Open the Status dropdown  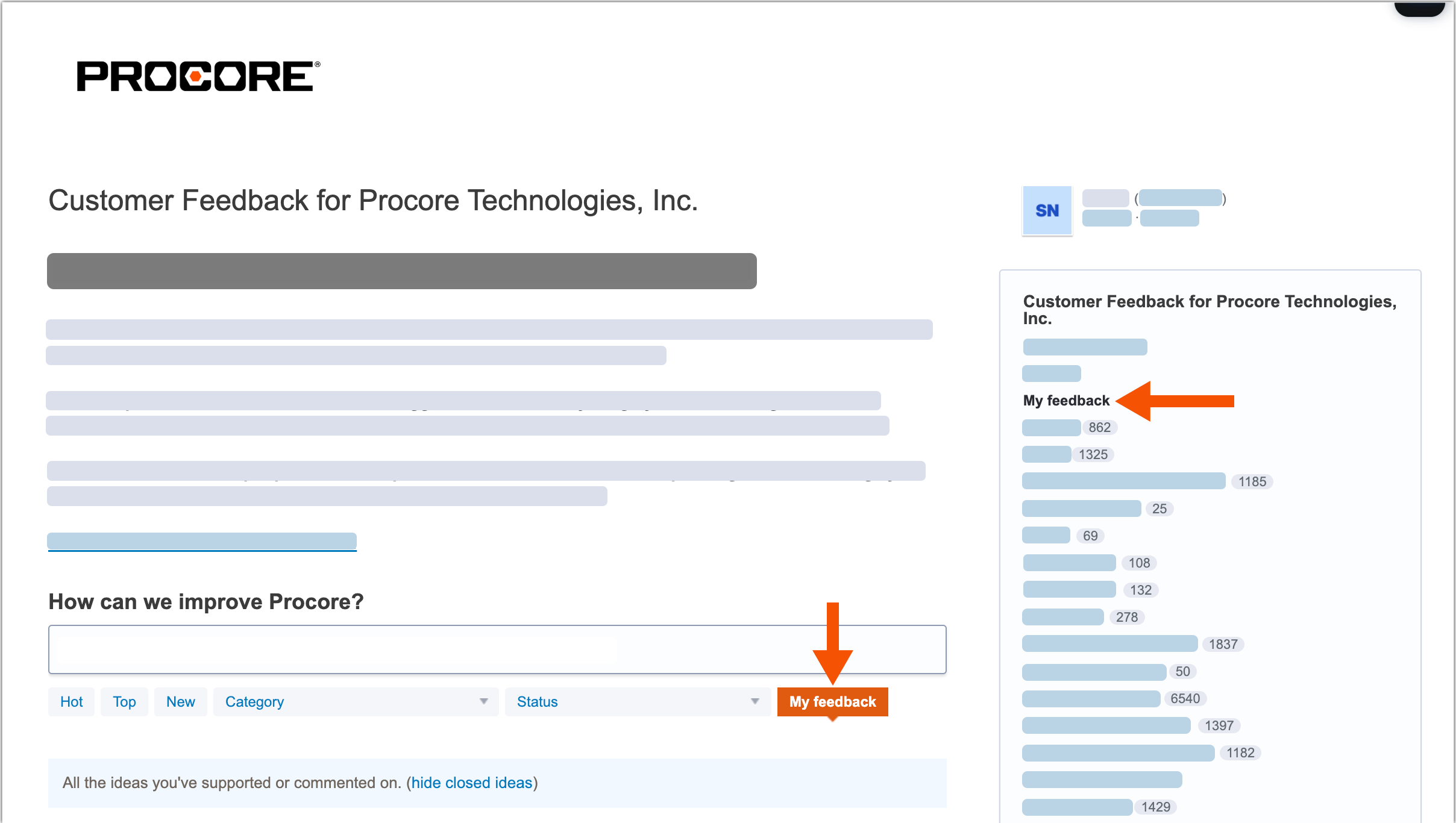[x=637, y=701]
